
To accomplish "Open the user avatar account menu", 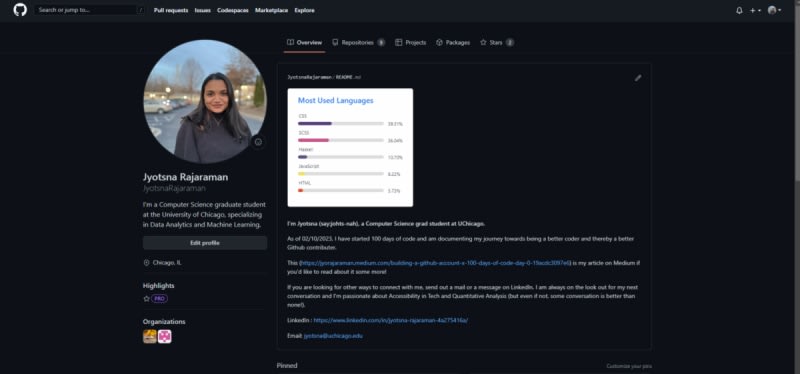I will coord(774,10).
